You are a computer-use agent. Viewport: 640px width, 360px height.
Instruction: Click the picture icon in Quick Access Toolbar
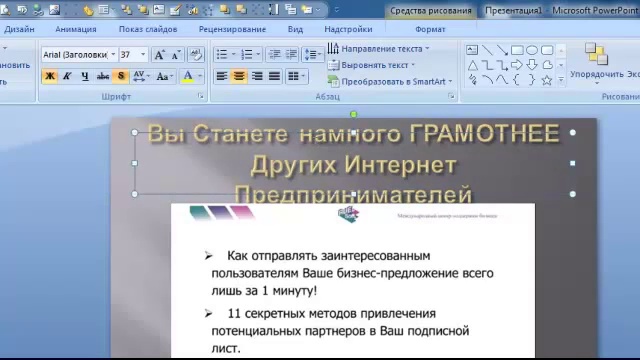coord(54,9)
